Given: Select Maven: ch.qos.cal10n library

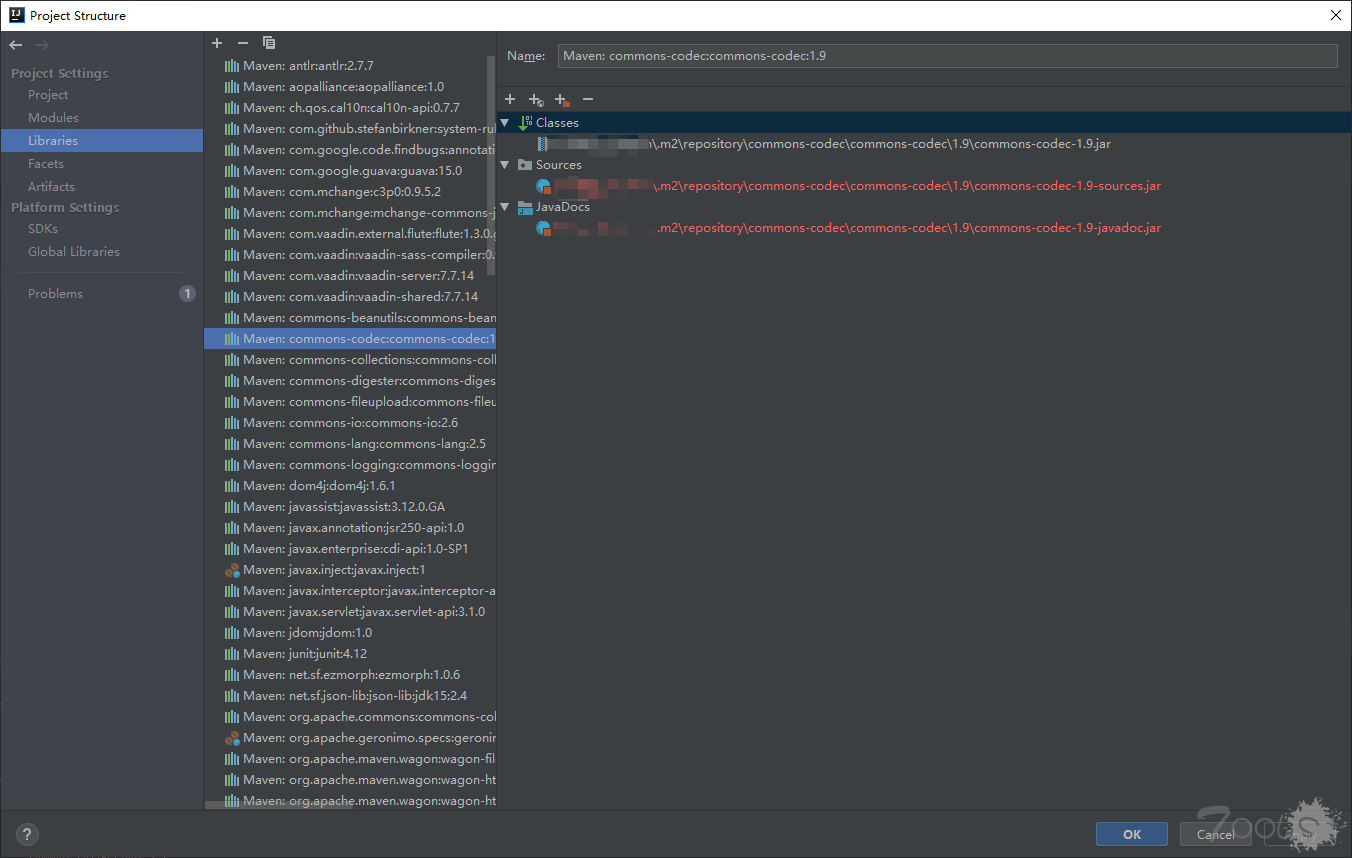Looking at the screenshot, I should (x=350, y=108).
